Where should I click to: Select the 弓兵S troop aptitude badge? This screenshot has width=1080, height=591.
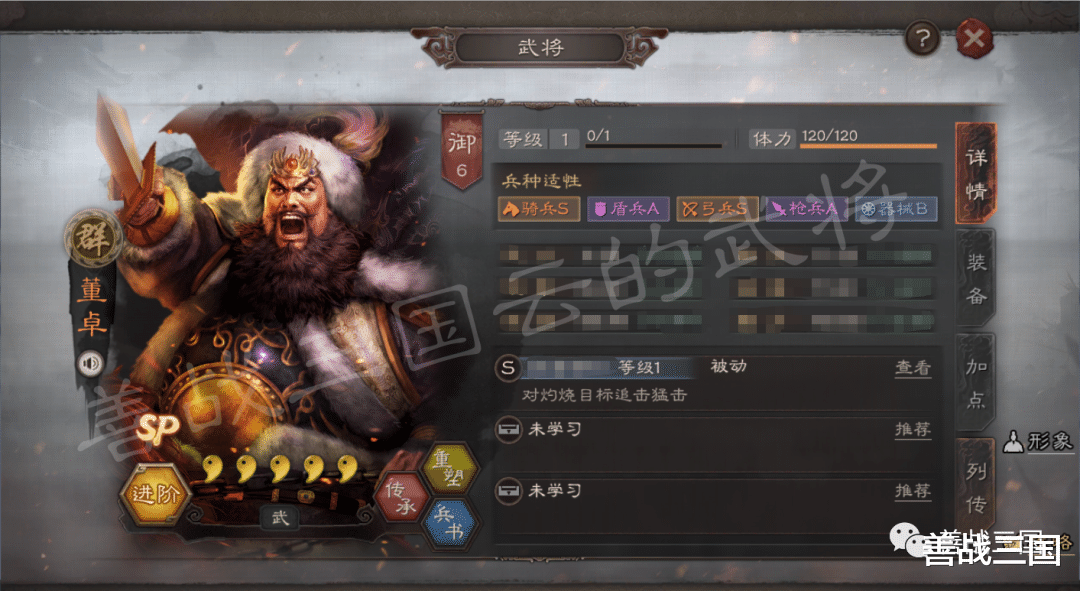point(717,209)
